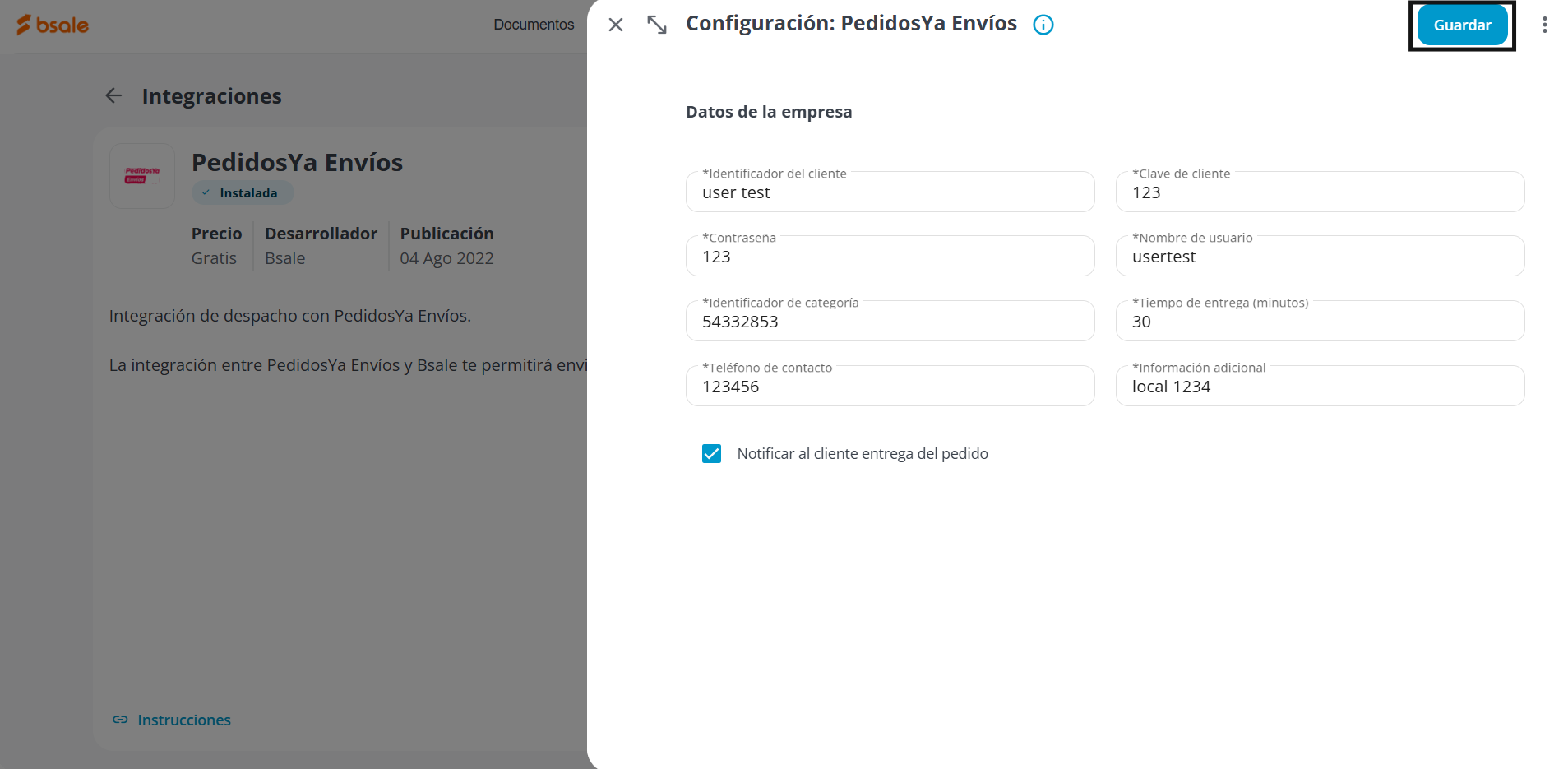1568x769 pixels.
Task: Click the 'Configuración: PedidosYa Envíos' title
Action: pyautogui.click(x=851, y=24)
